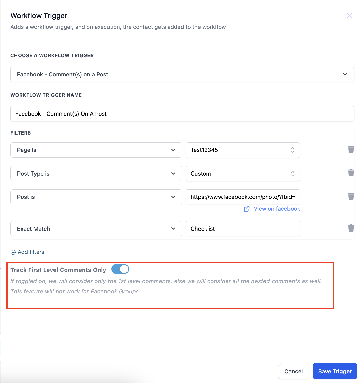Click the Cancel button
The height and width of the screenshot is (383, 363).
coord(294,371)
